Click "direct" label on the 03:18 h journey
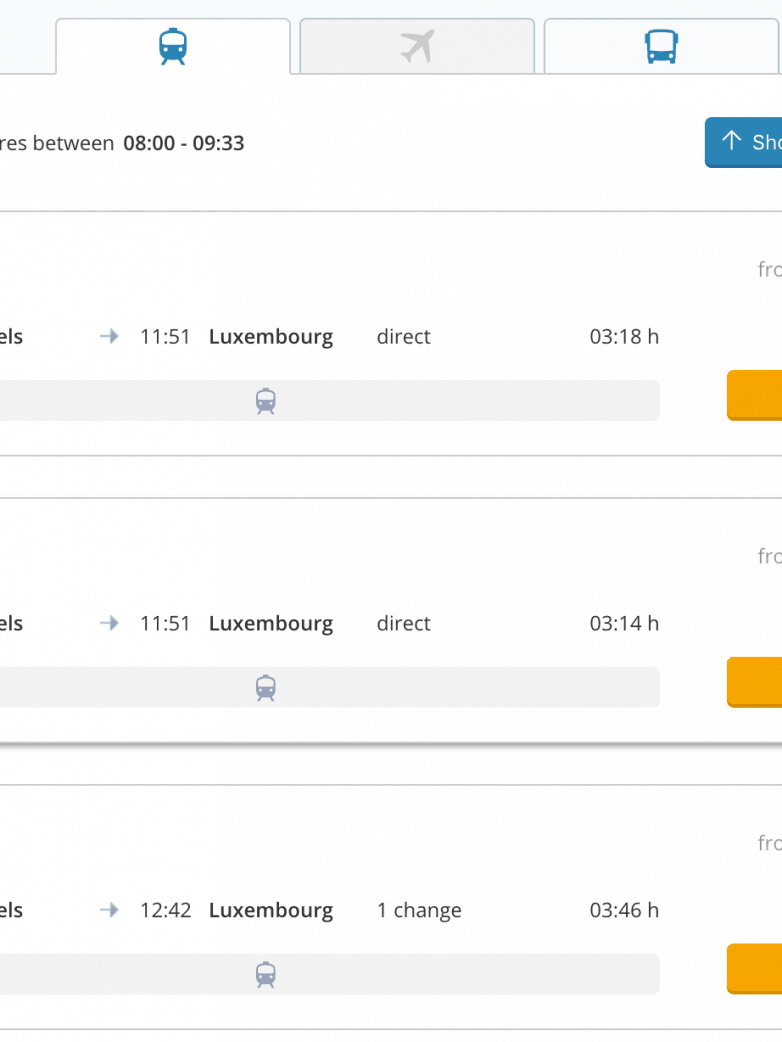782x1042 pixels. click(x=403, y=337)
